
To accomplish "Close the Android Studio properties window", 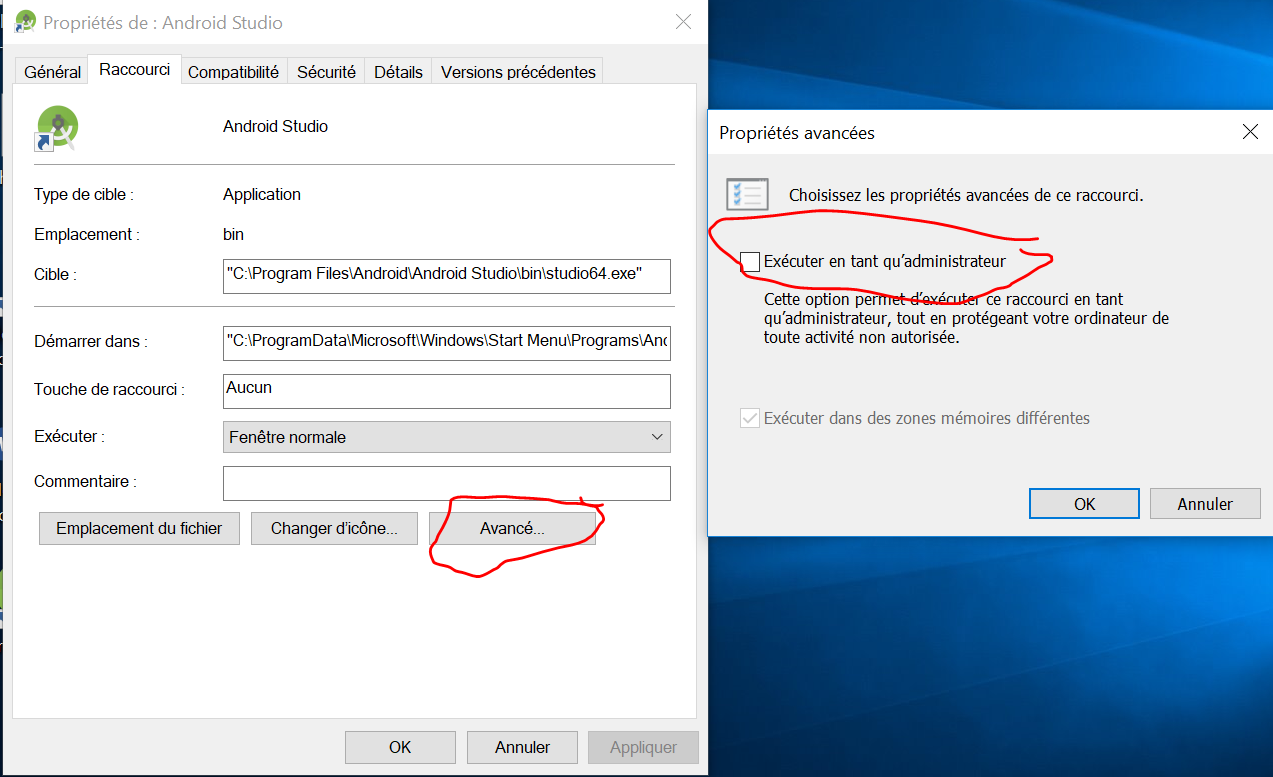I will (683, 22).
